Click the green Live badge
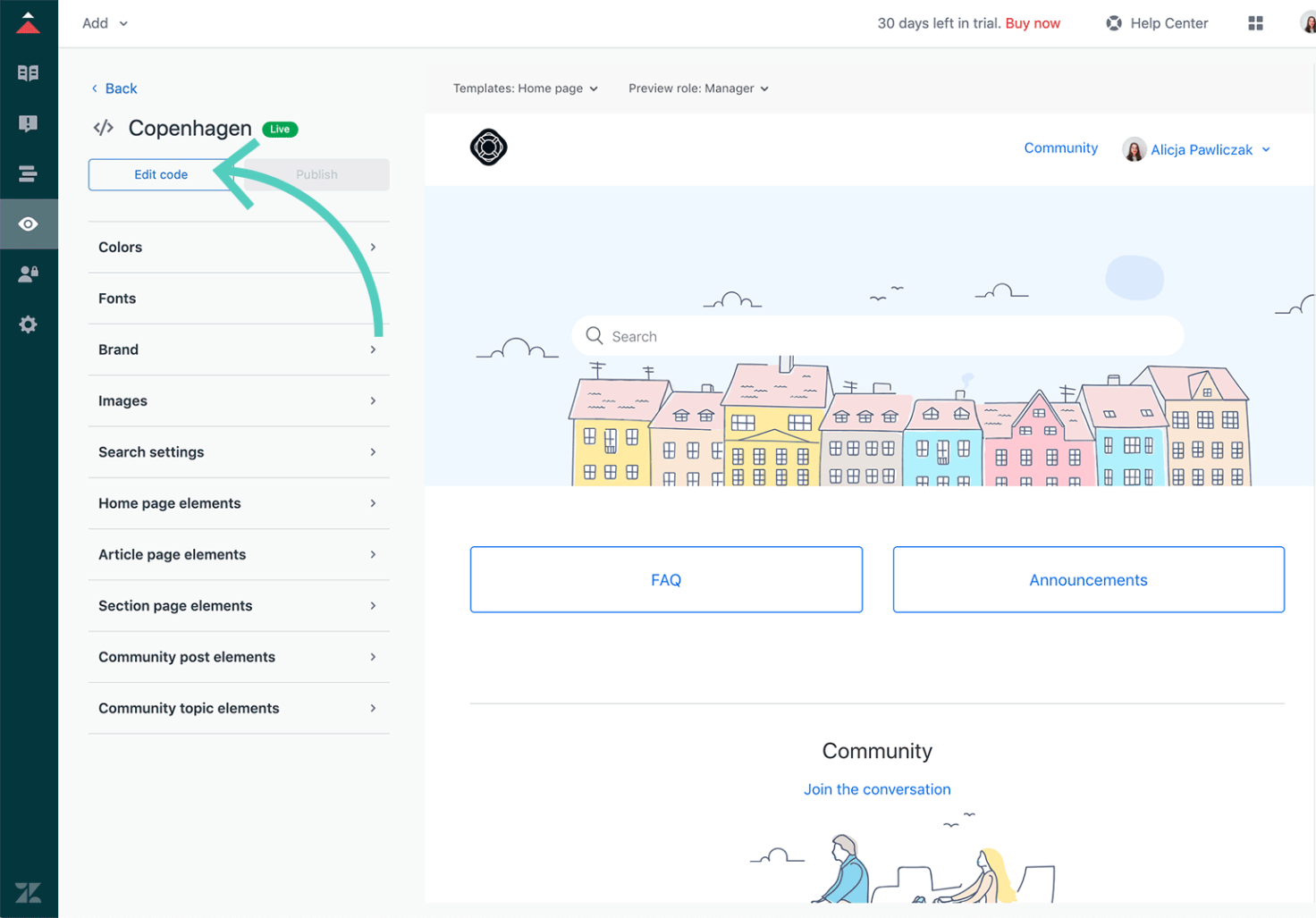Image resolution: width=1316 pixels, height=918 pixels. click(280, 129)
